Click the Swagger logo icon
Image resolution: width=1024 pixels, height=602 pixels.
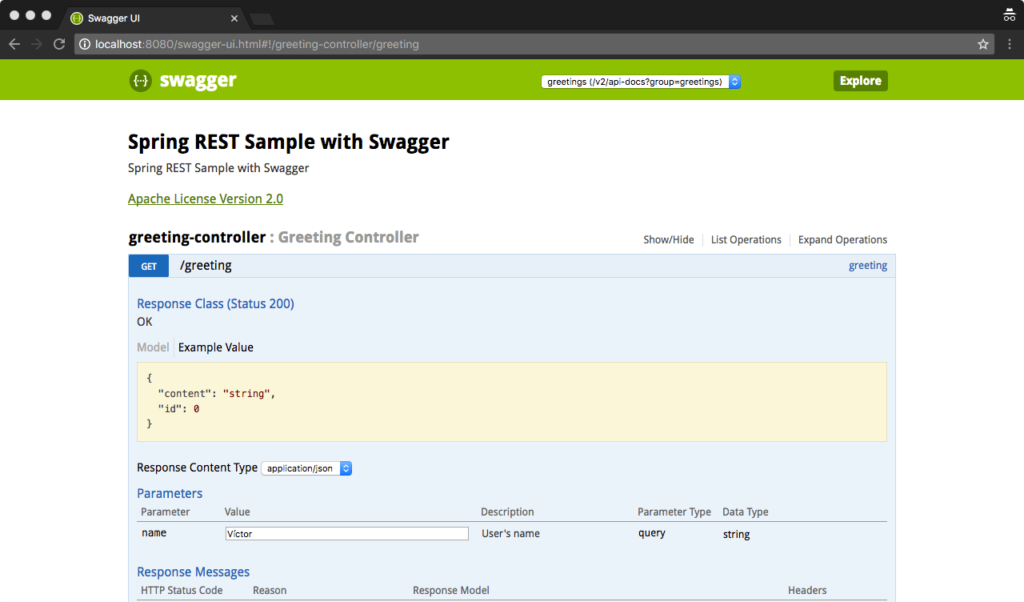(x=140, y=80)
